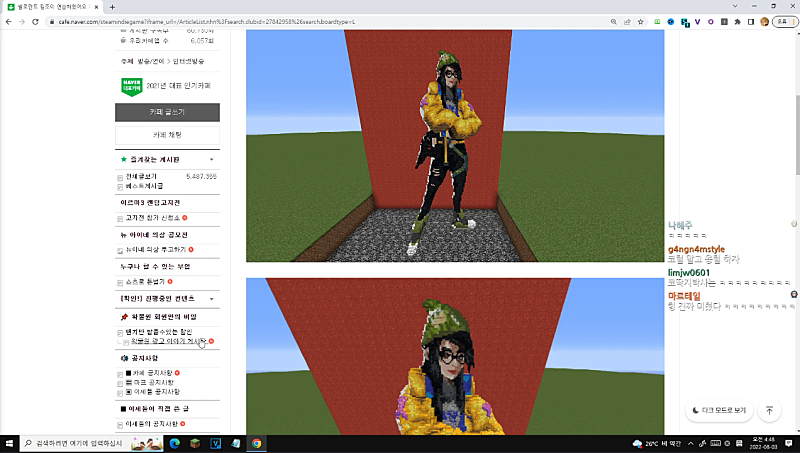This screenshot has width=800, height=453.
Task: Click chat username 나혜주
Action: pyautogui.click(x=680, y=225)
